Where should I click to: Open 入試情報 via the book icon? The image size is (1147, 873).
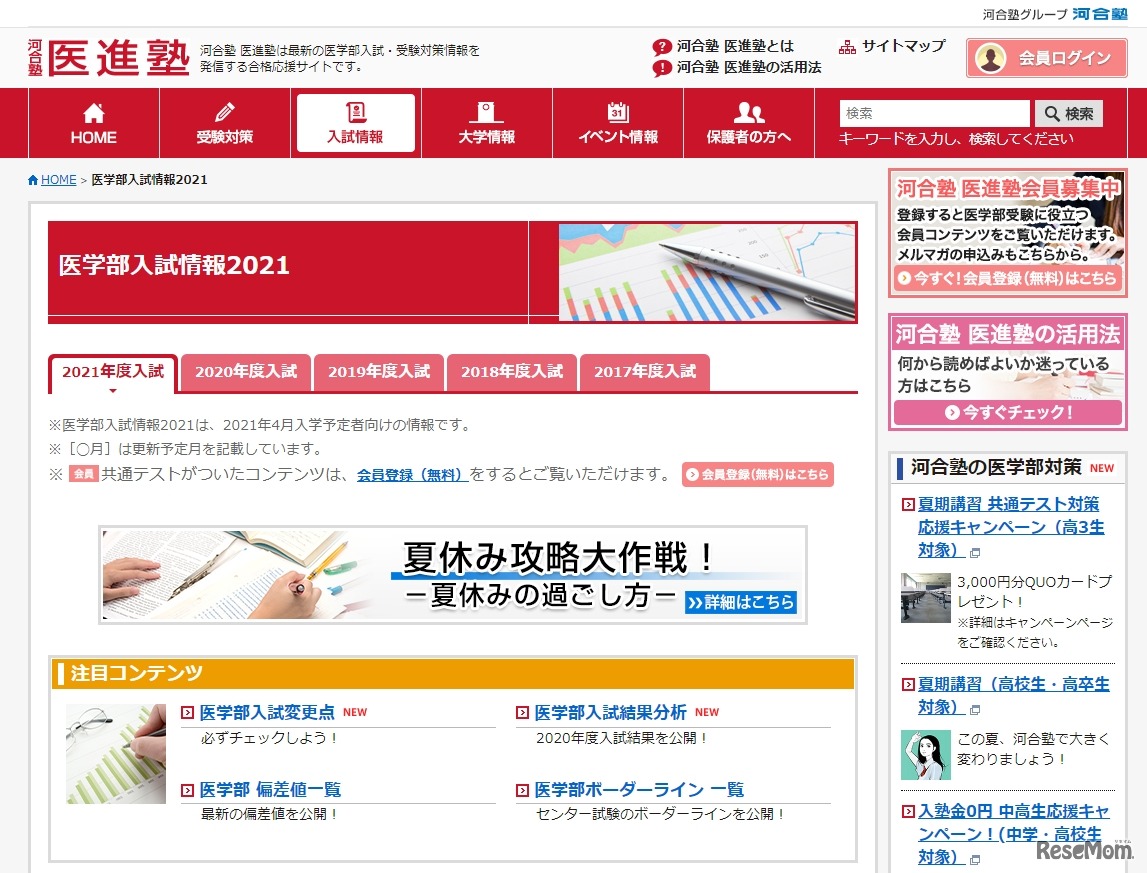(355, 112)
